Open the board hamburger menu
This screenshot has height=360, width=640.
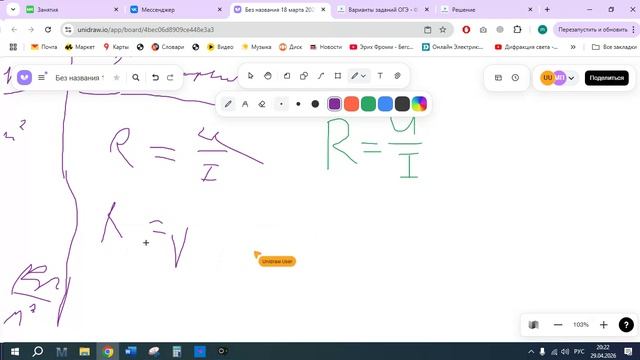(42, 77)
